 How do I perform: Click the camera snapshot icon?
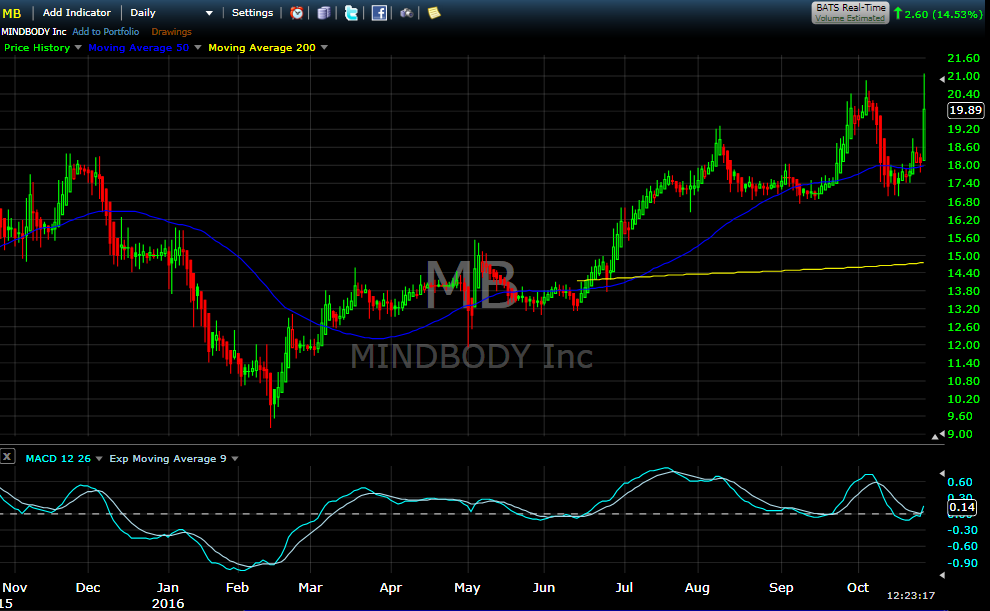(x=407, y=13)
